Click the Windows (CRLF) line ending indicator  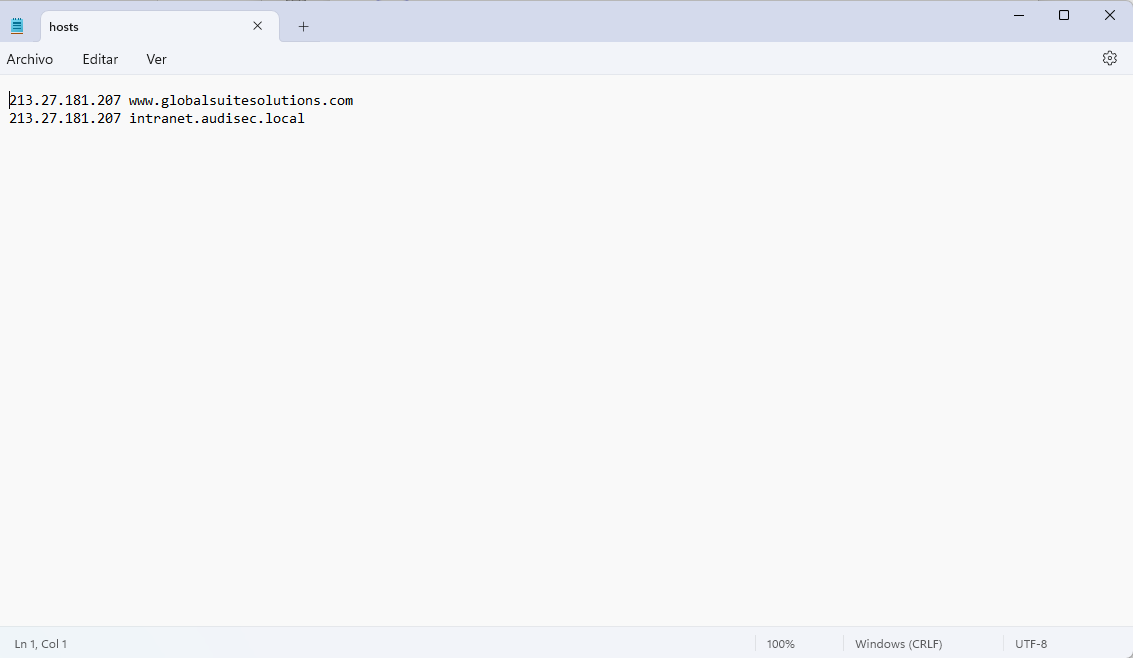click(898, 644)
